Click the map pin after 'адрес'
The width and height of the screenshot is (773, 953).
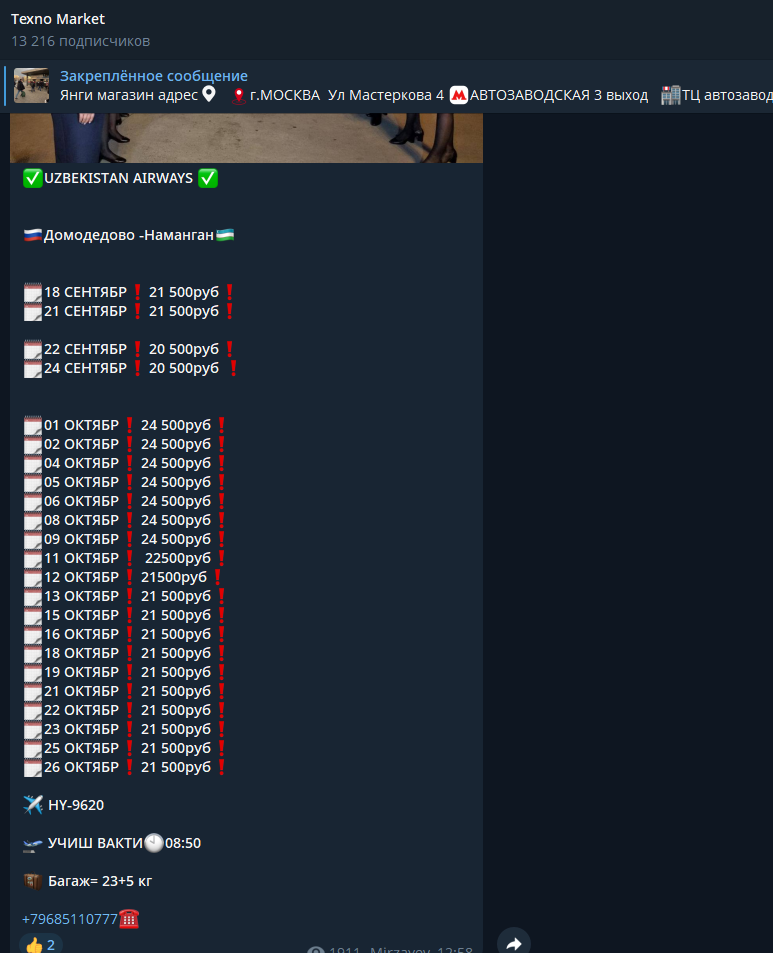tap(208, 94)
